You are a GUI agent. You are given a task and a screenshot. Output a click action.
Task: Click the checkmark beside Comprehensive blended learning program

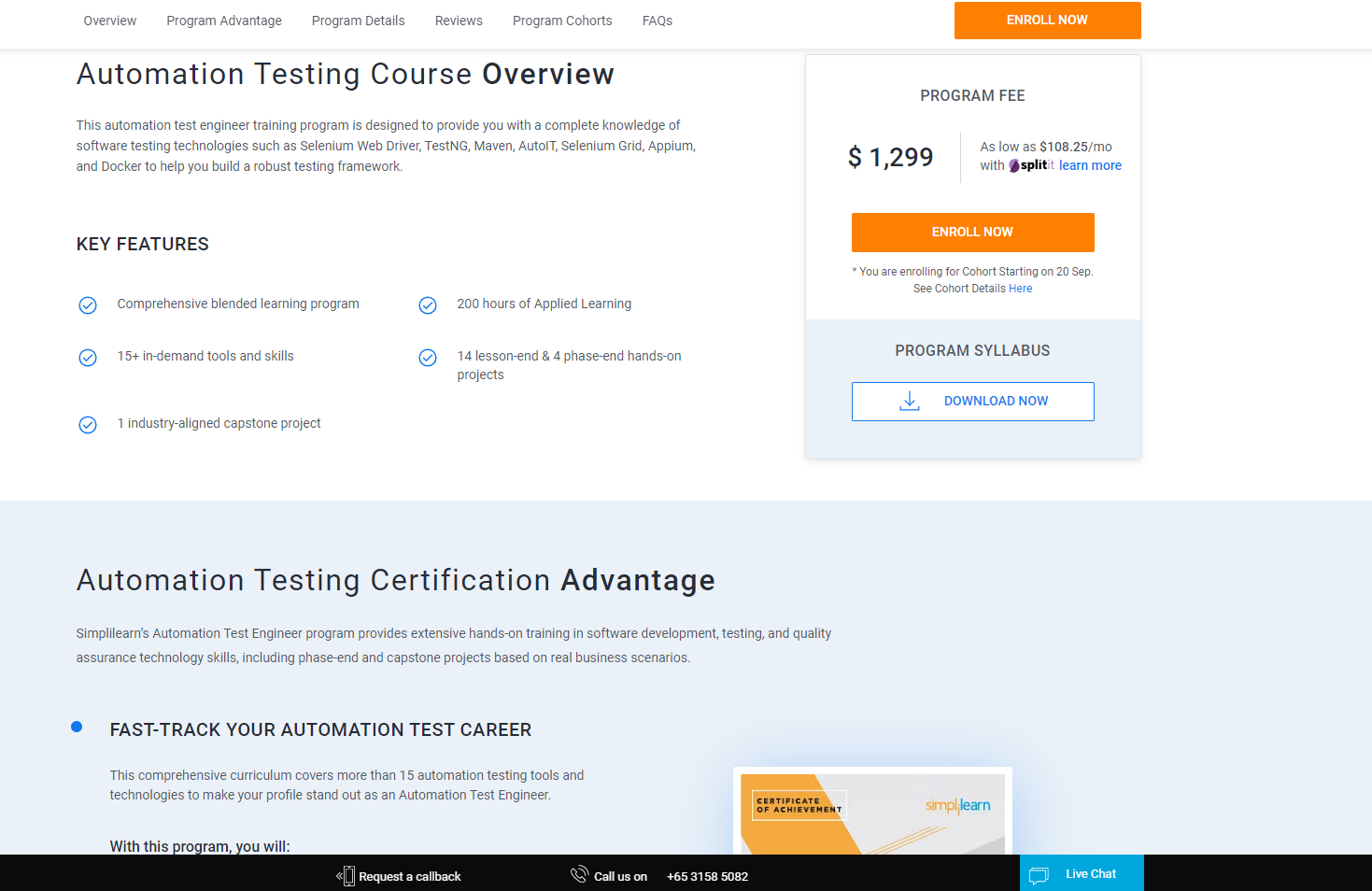[x=87, y=304]
